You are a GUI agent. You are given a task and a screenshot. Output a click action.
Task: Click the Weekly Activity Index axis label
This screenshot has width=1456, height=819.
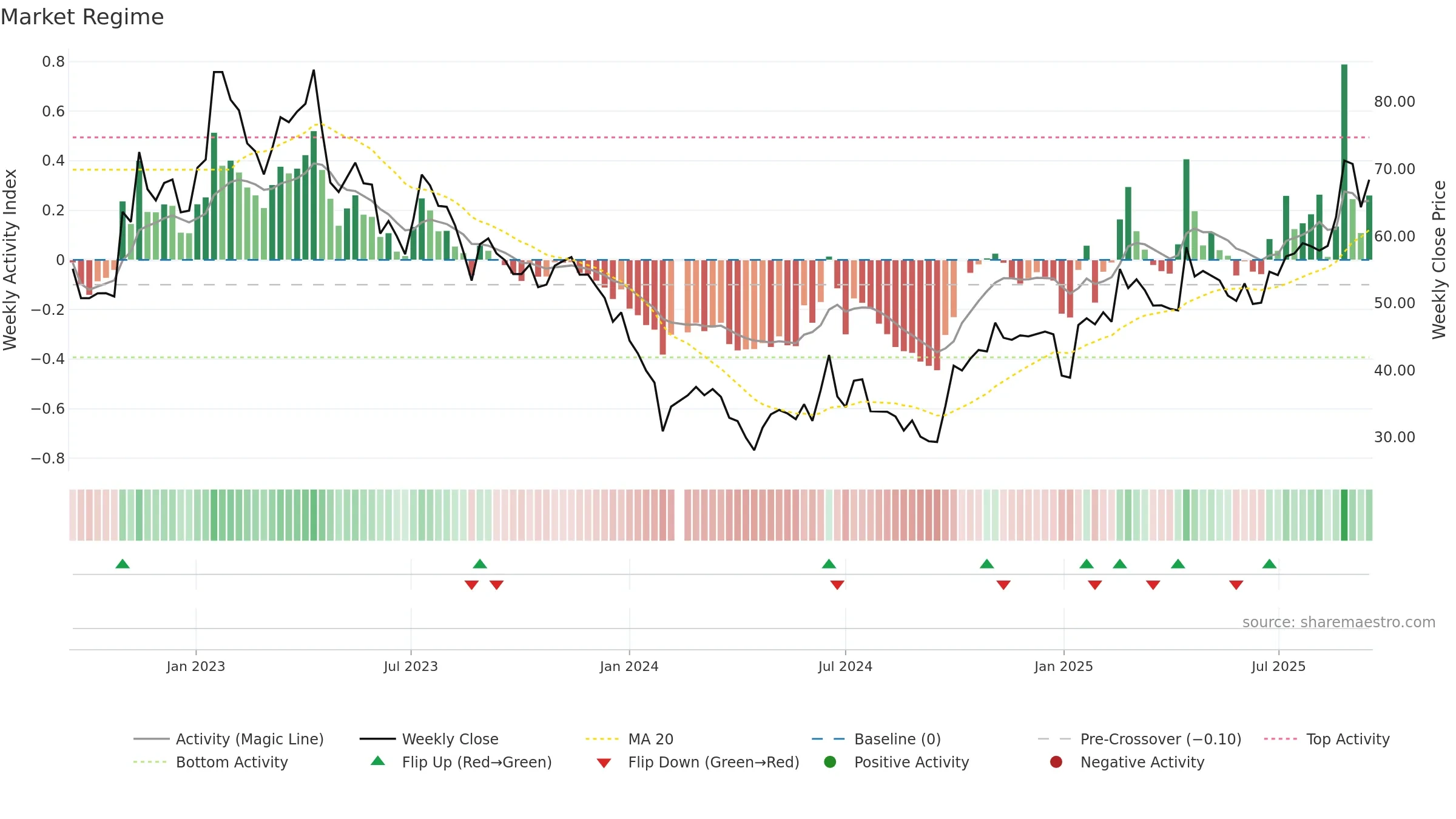[x=10, y=260]
